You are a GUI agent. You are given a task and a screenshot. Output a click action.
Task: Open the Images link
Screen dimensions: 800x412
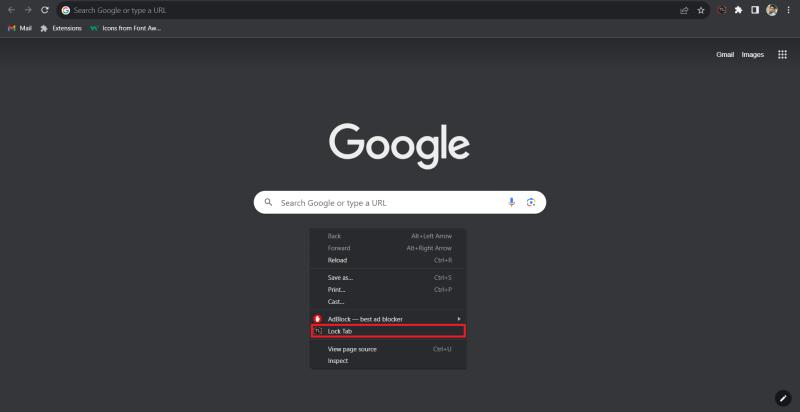click(753, 55)
